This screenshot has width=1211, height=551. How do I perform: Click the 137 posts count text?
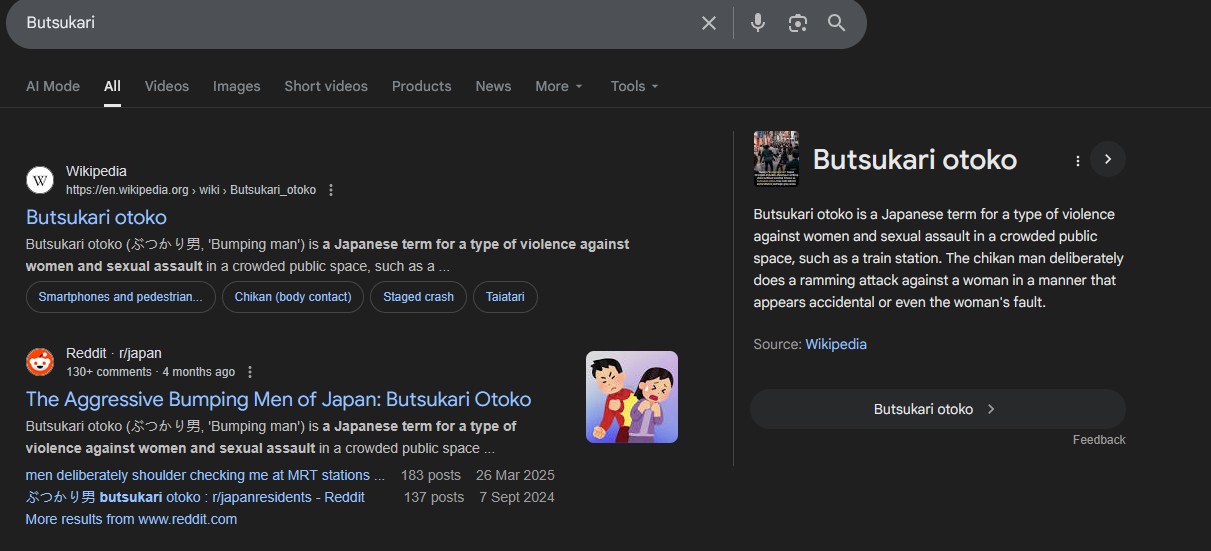(434, 497)
